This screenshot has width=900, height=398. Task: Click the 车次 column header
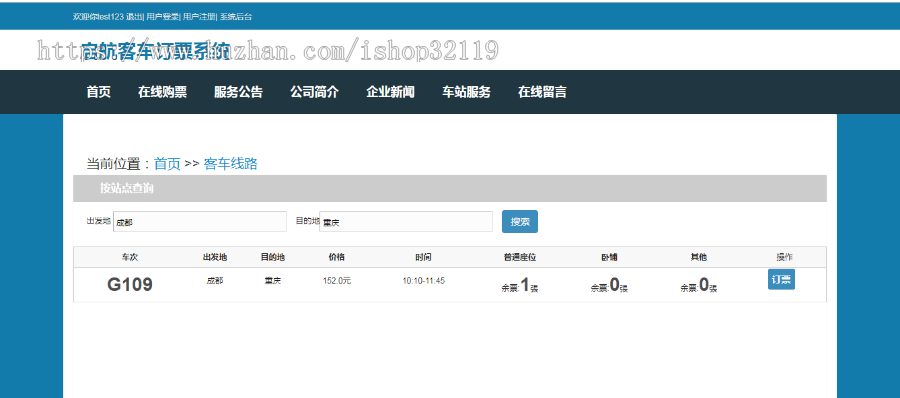[x=130, y=257]
